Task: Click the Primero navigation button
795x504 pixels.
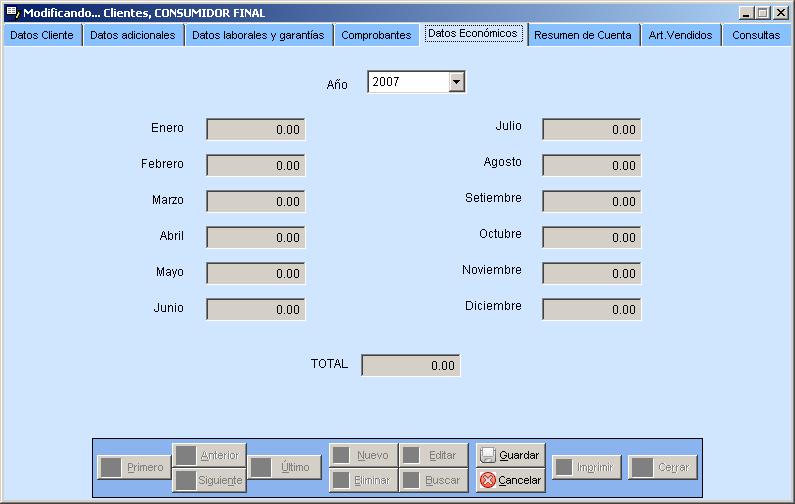Action: [135, 468]
